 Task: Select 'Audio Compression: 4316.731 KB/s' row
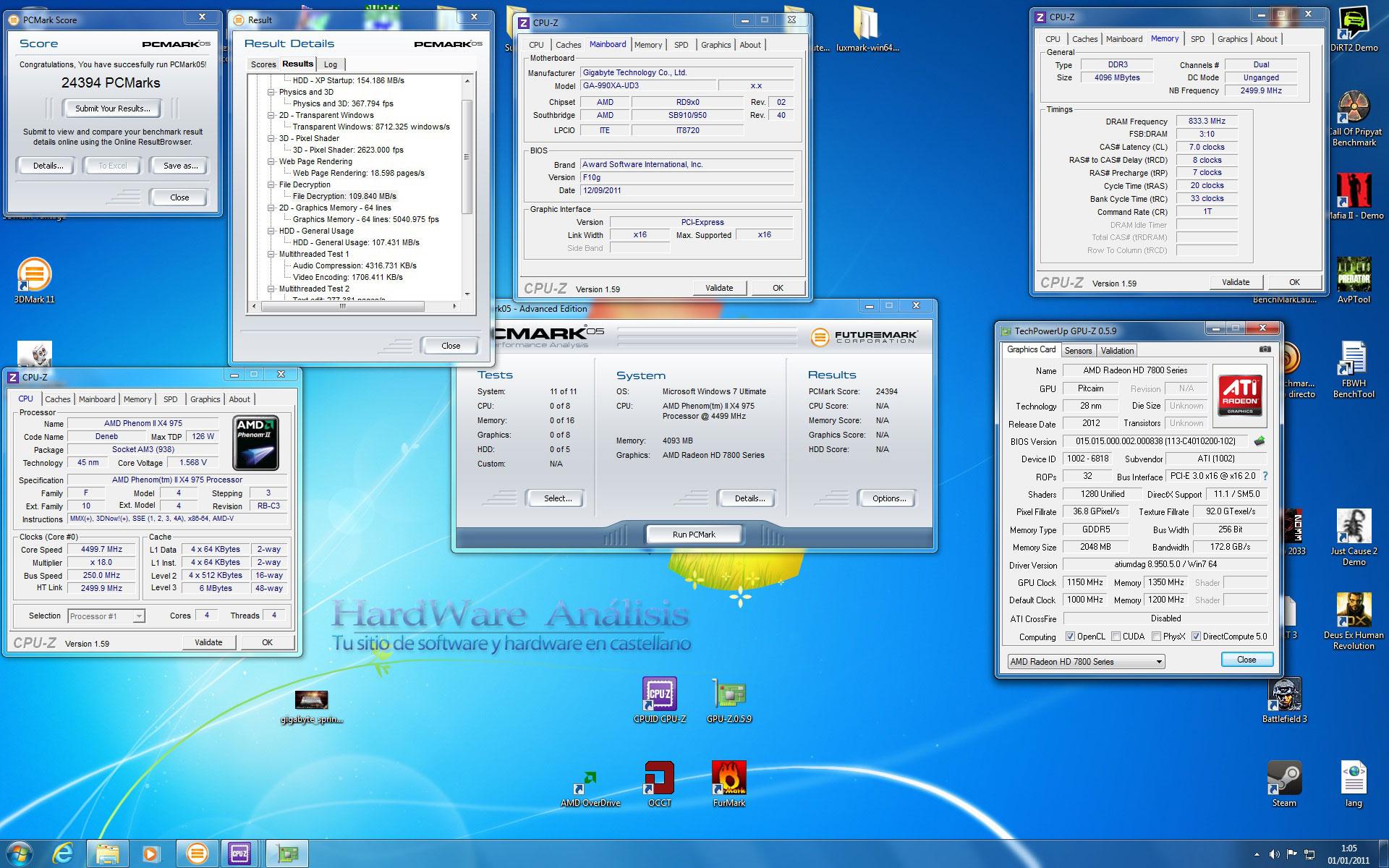(x=354, y=265)
